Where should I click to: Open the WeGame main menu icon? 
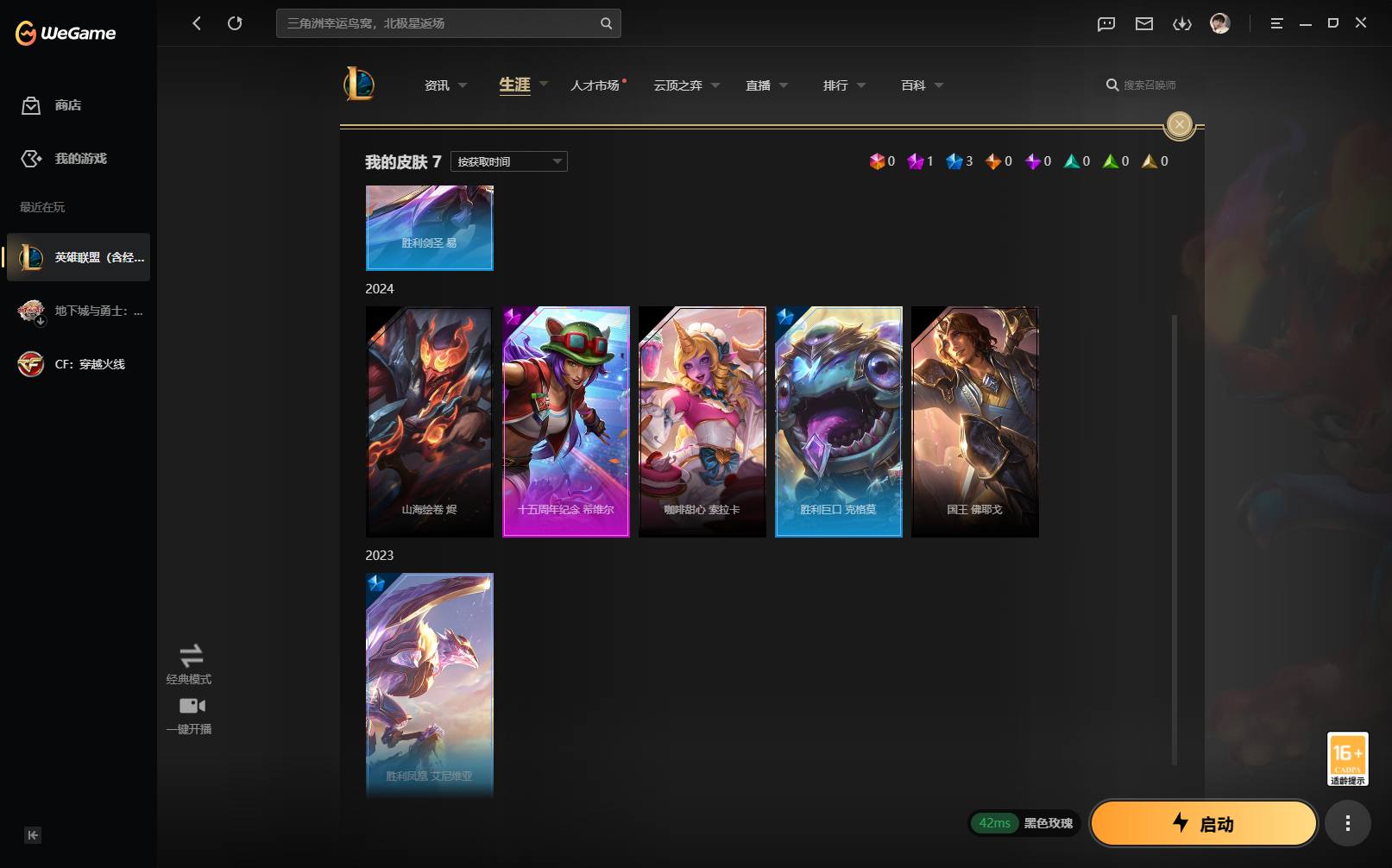(x=1277, y=24)
